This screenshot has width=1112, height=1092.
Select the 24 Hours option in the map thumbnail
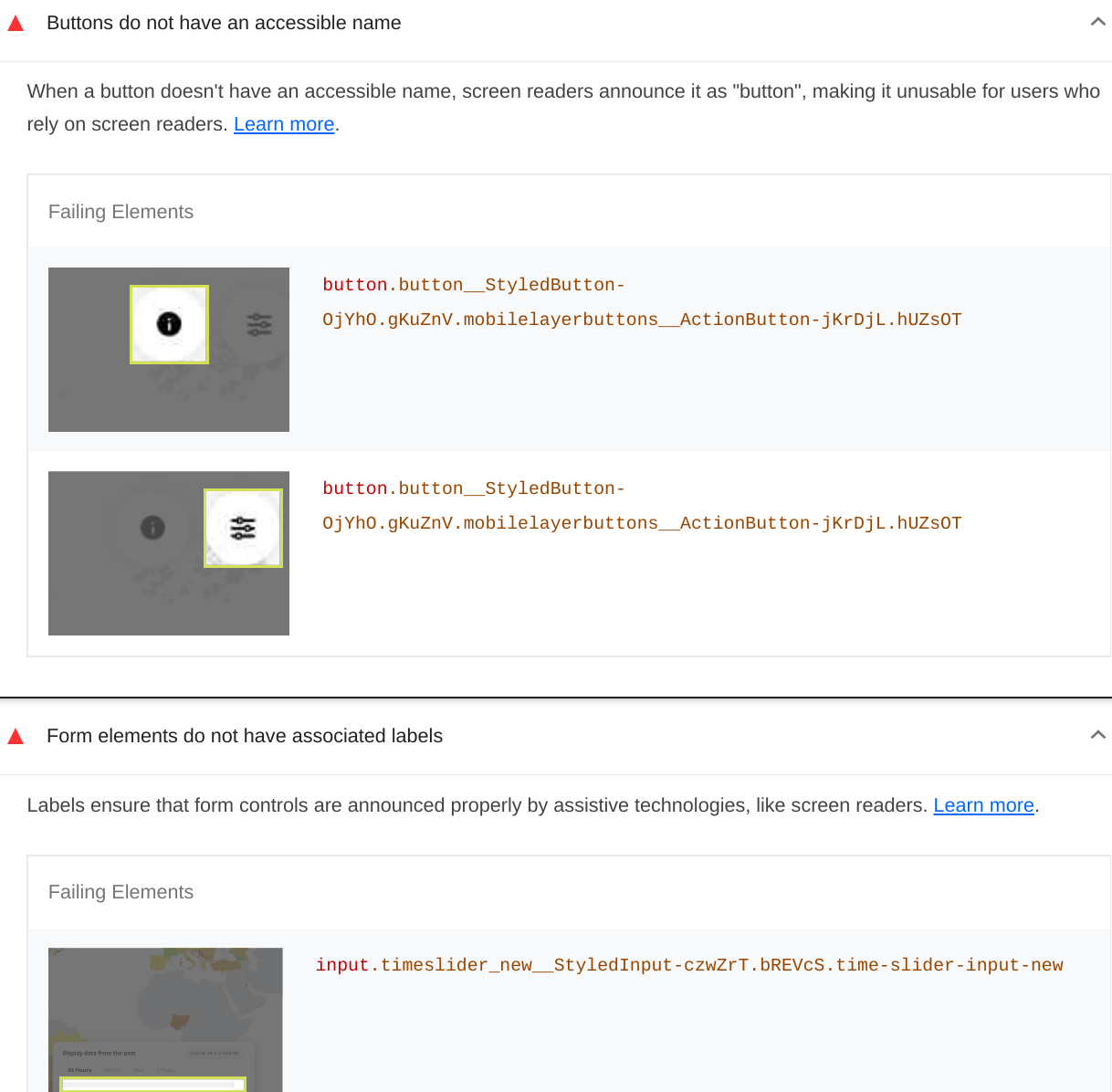(80, 1070)
